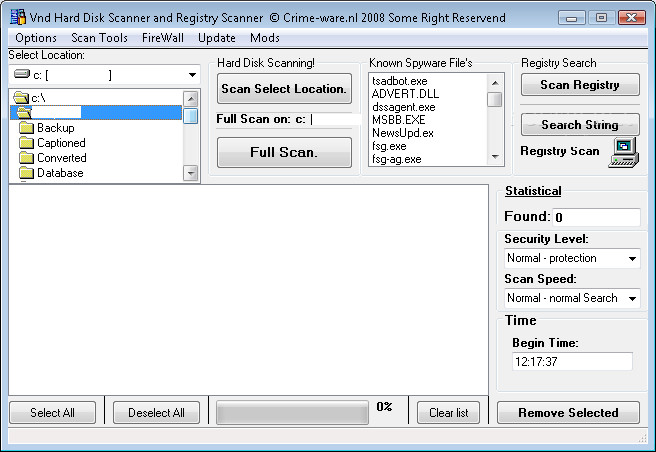Screen dimensions: 656x452
Task: Open the FireWall menu
Action: (x=163, y=38)
